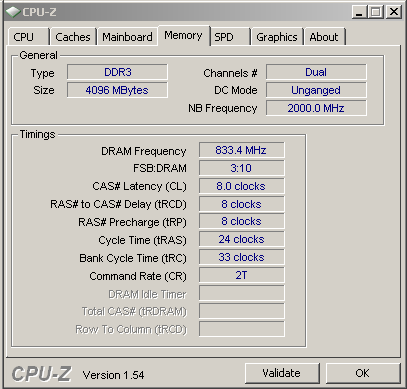
Task: Click the tRCD value field 8 clocks
Action: pyautogui.click(x=241, y=204)
